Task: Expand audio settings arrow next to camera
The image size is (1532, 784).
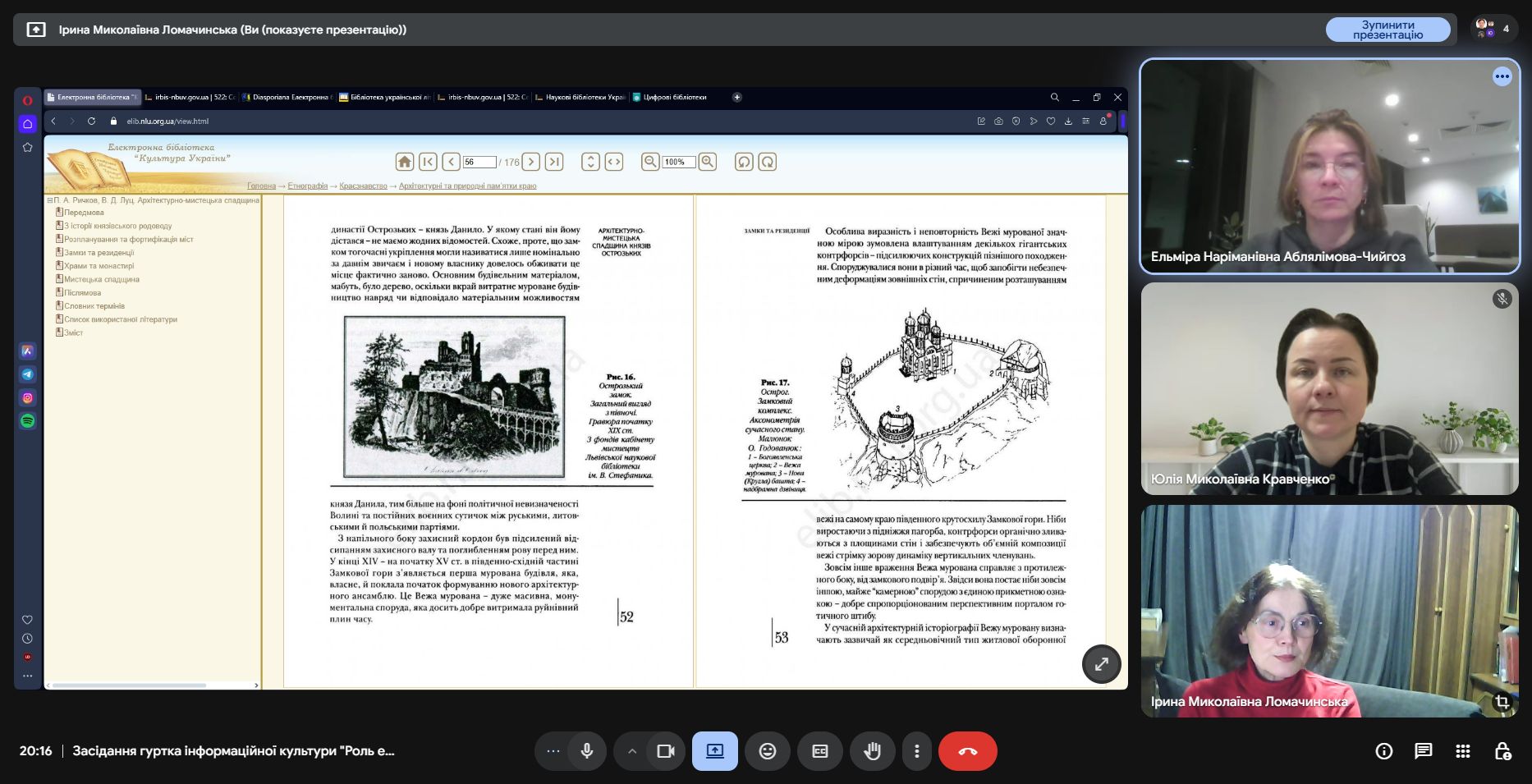Action: tap(631, 751)
